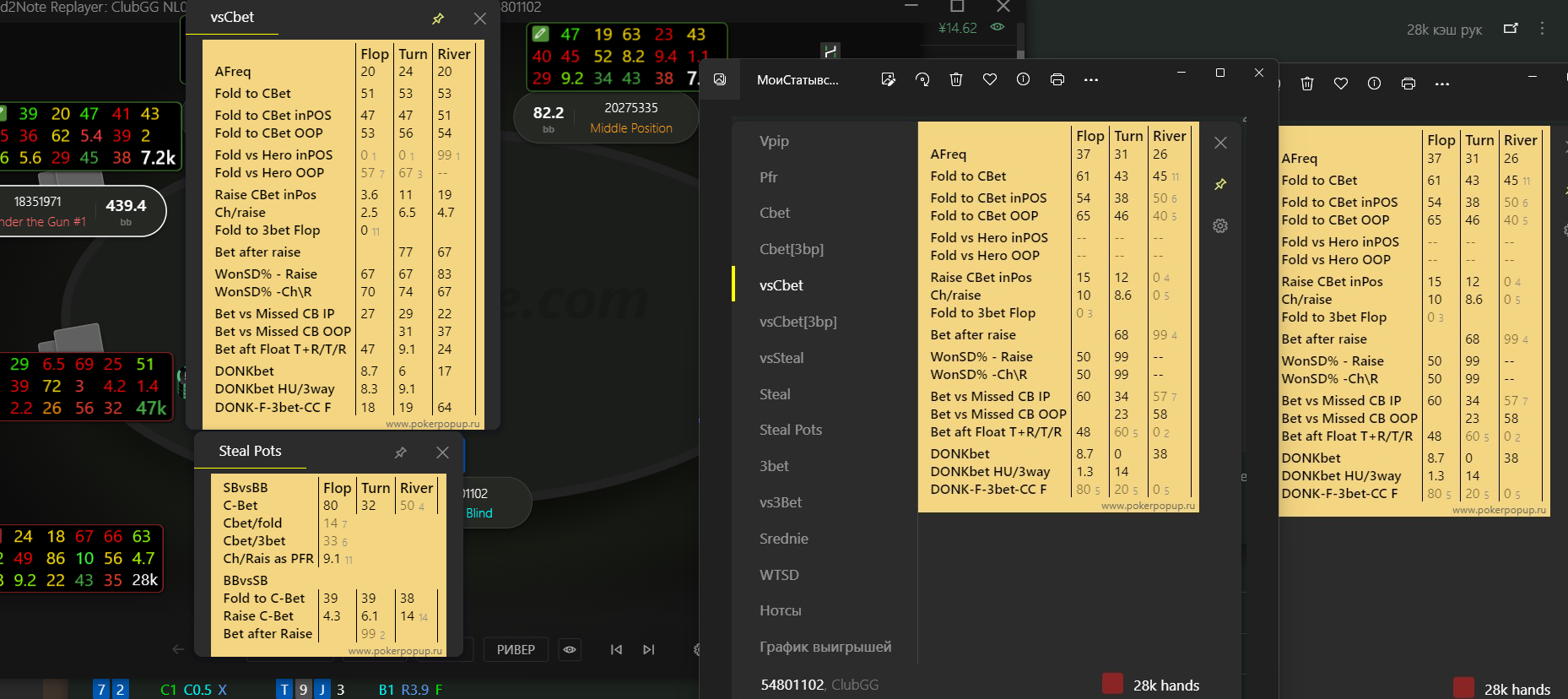Click the Edit image icon in front Photos window
Image resolution: width=1568 pixels, height=699 pixels.
click(x=888, y=79)
